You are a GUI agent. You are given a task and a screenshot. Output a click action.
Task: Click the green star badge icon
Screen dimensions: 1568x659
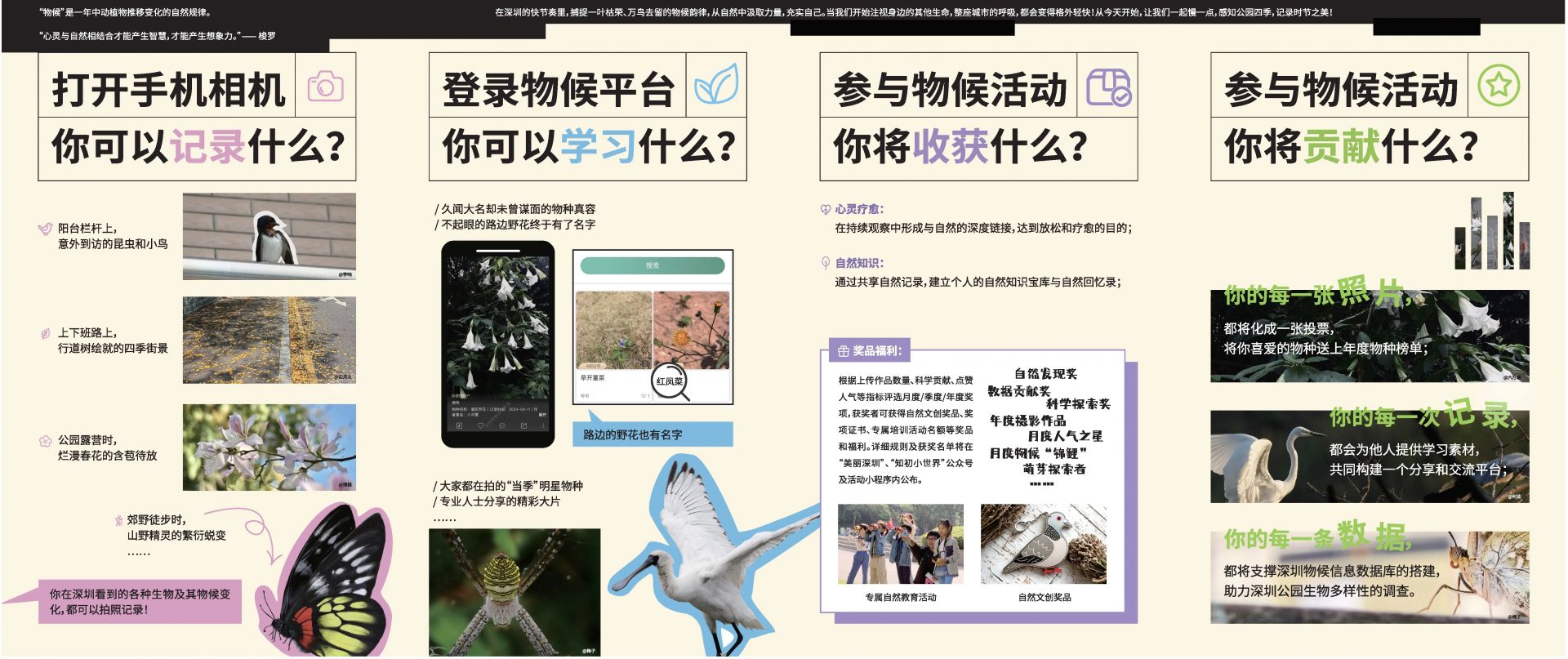[x=1499, y=85]
